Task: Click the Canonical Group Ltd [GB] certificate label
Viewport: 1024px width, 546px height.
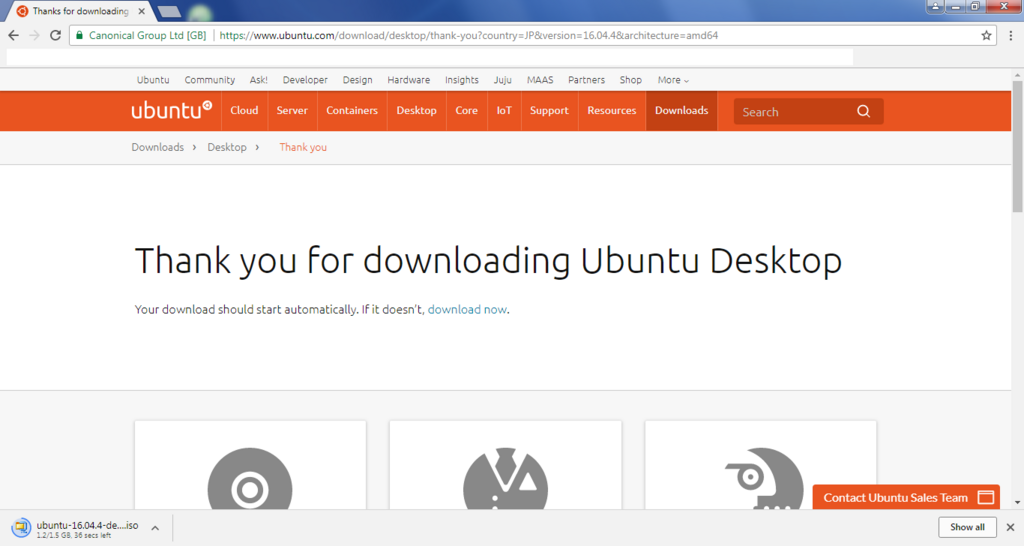Action: [x=147, y=35]
